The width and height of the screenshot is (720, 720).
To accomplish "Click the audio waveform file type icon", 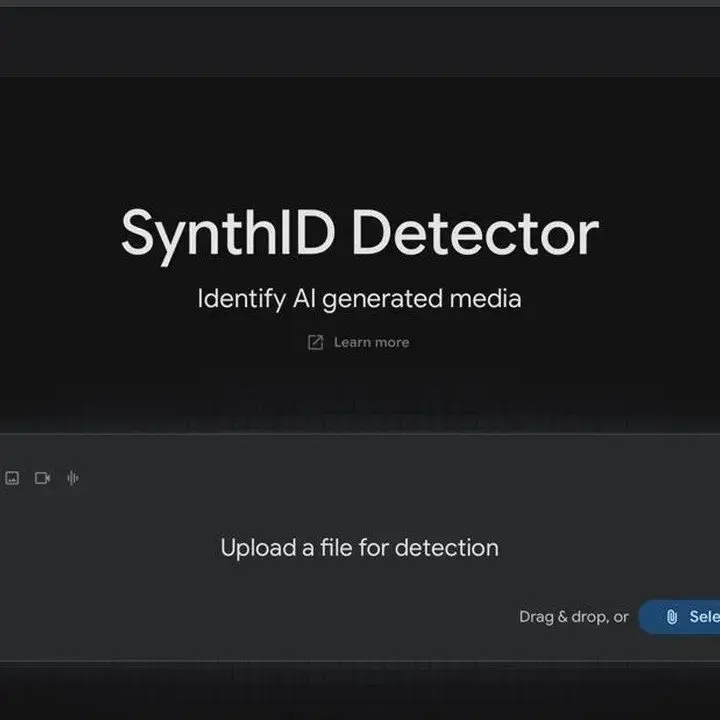I will click(x=73, y=478).
